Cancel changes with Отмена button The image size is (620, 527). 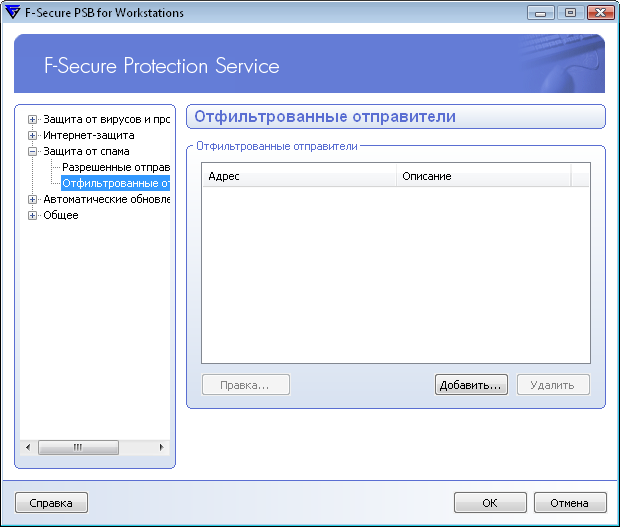point(570,502)
